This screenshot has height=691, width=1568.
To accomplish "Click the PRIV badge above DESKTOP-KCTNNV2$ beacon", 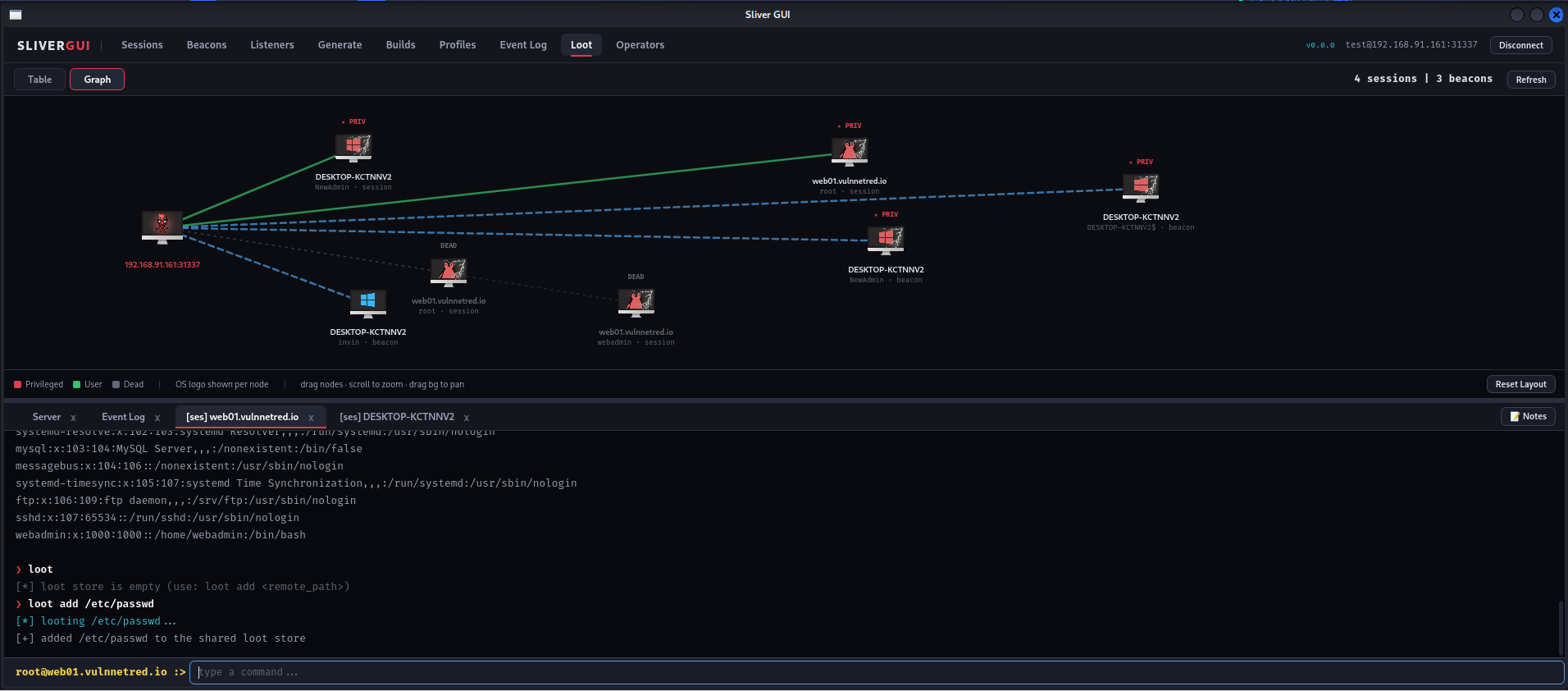I will (x=1141, y=162).
